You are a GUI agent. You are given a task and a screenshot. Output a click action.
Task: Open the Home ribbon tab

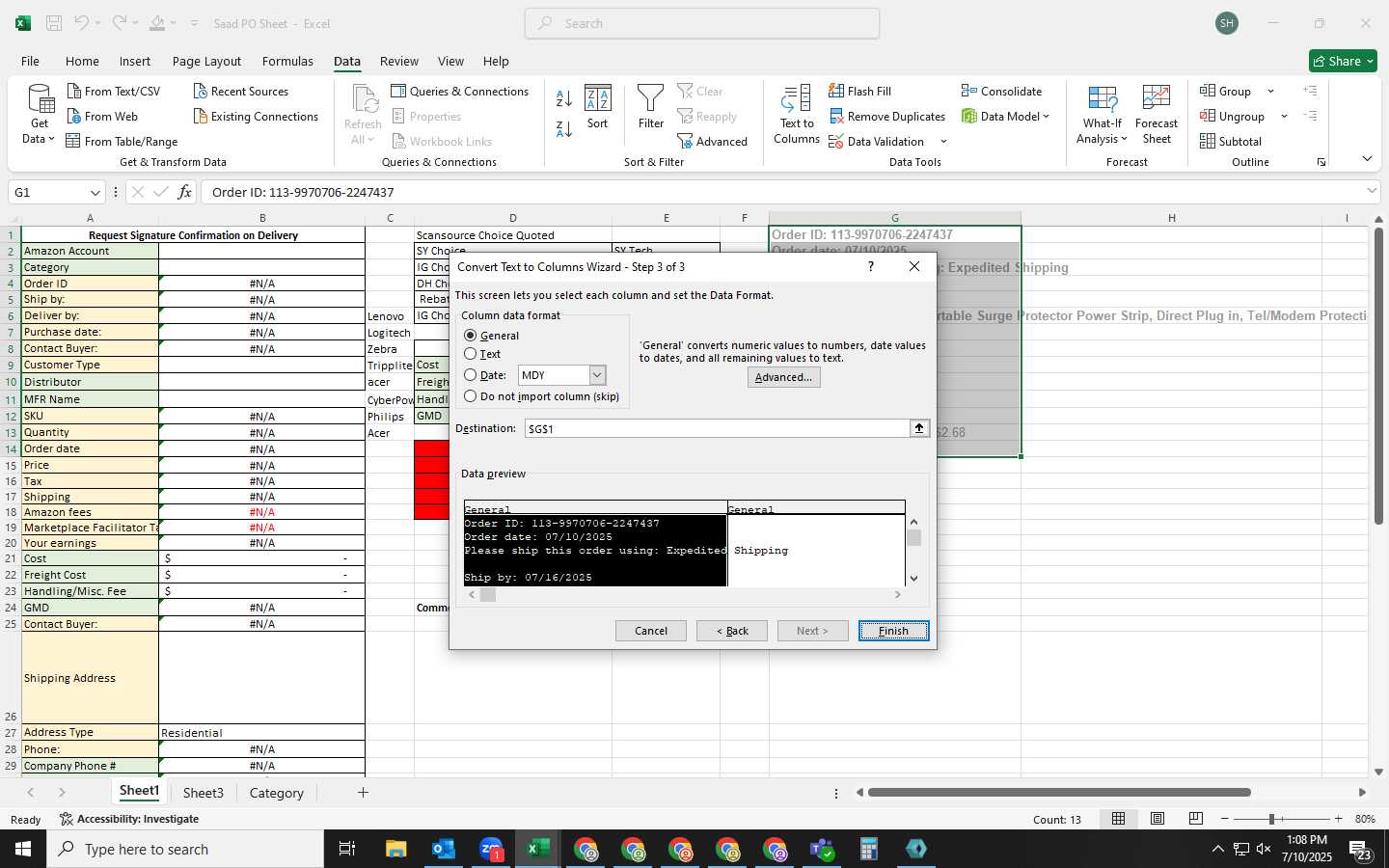[x=82, y=61]
